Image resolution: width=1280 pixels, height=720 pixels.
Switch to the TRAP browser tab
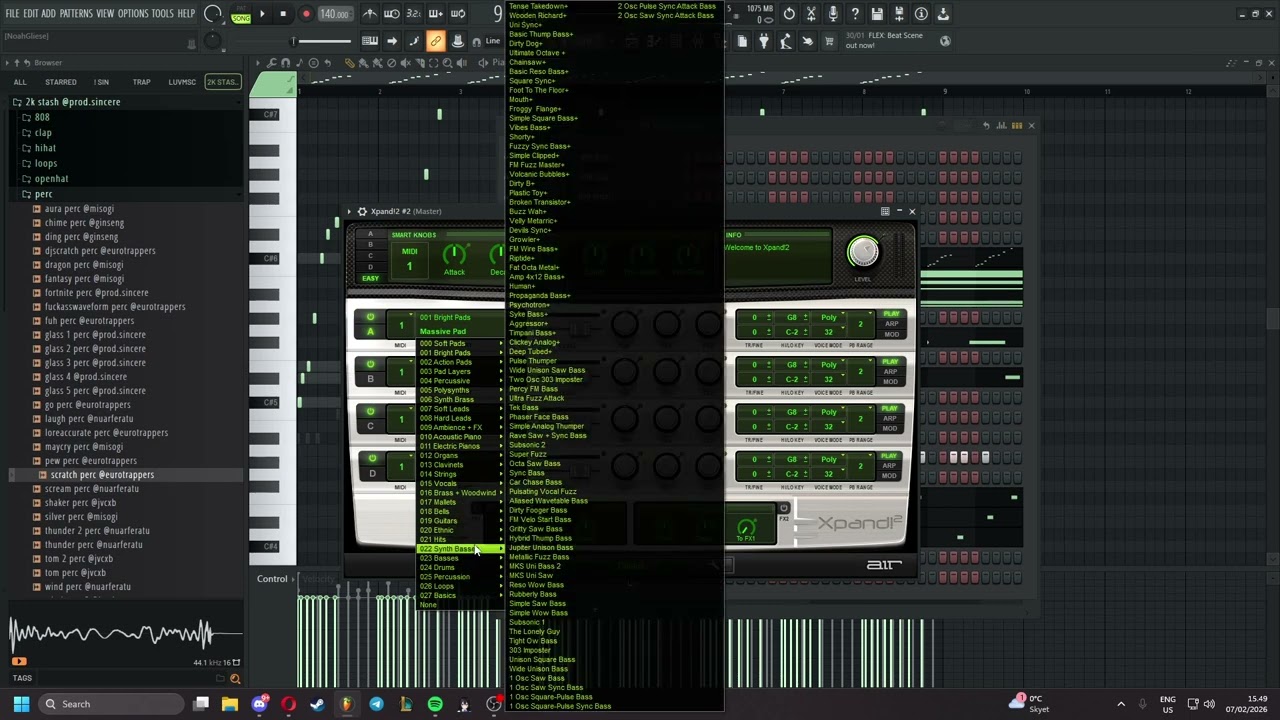pos(141,82)
